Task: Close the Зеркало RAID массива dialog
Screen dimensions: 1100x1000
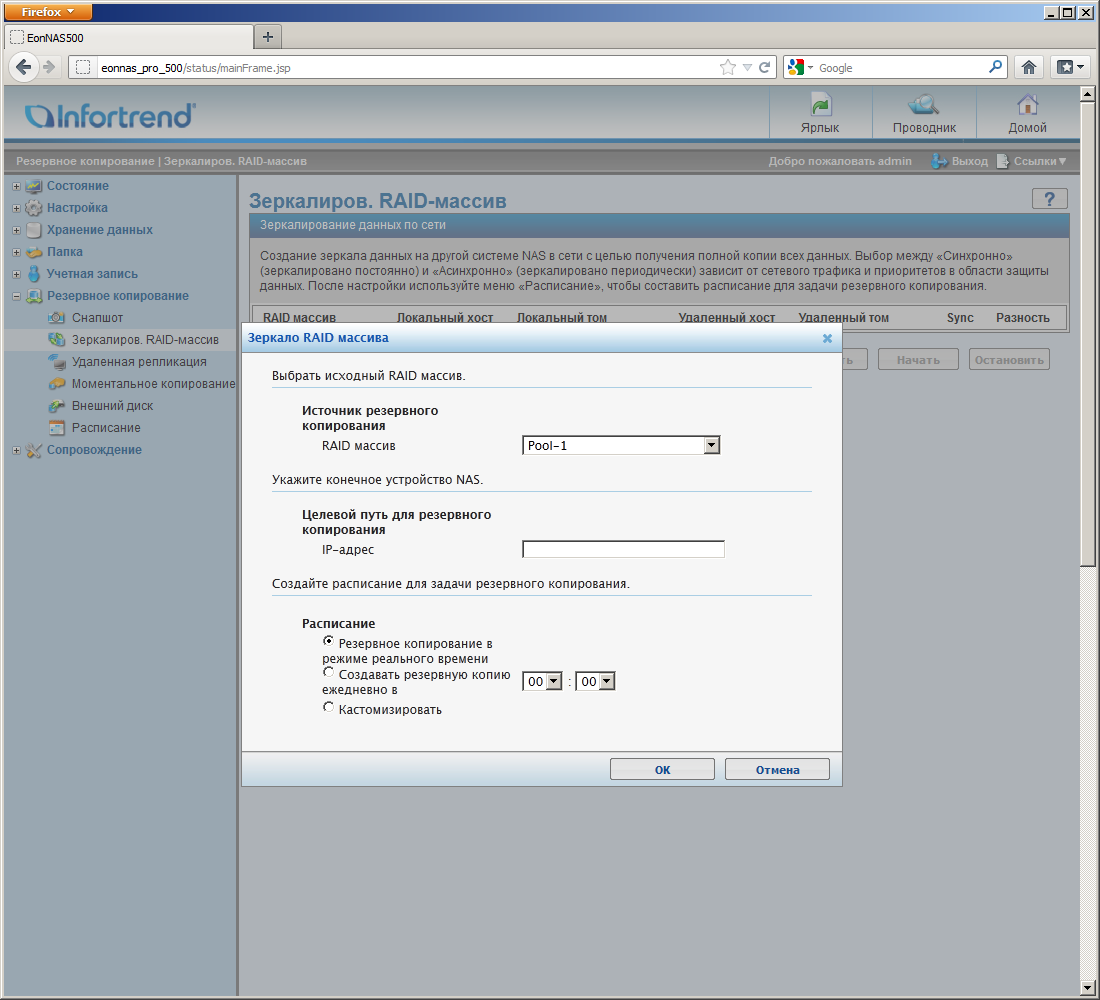Action: (x=827, y=338)
